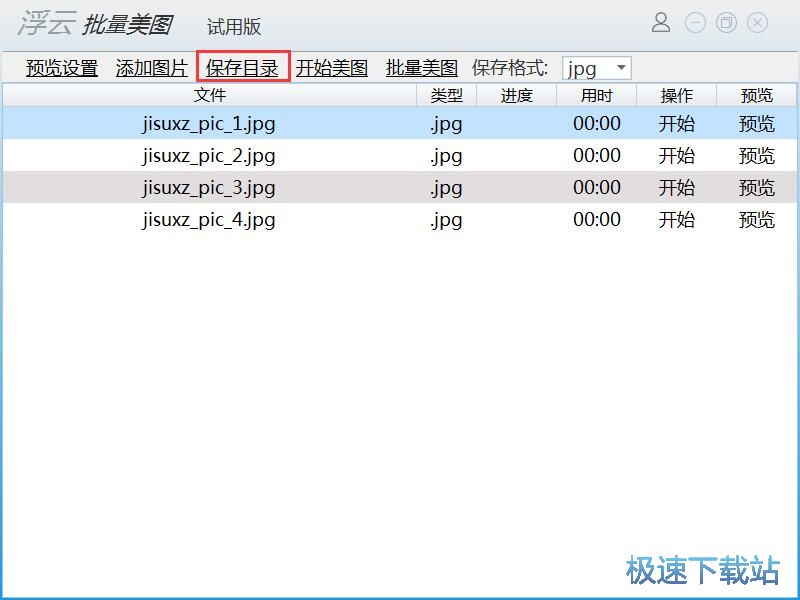
Task: Click the .jpg type of jisuxz_pic_4.jpg
Action: 446,220
